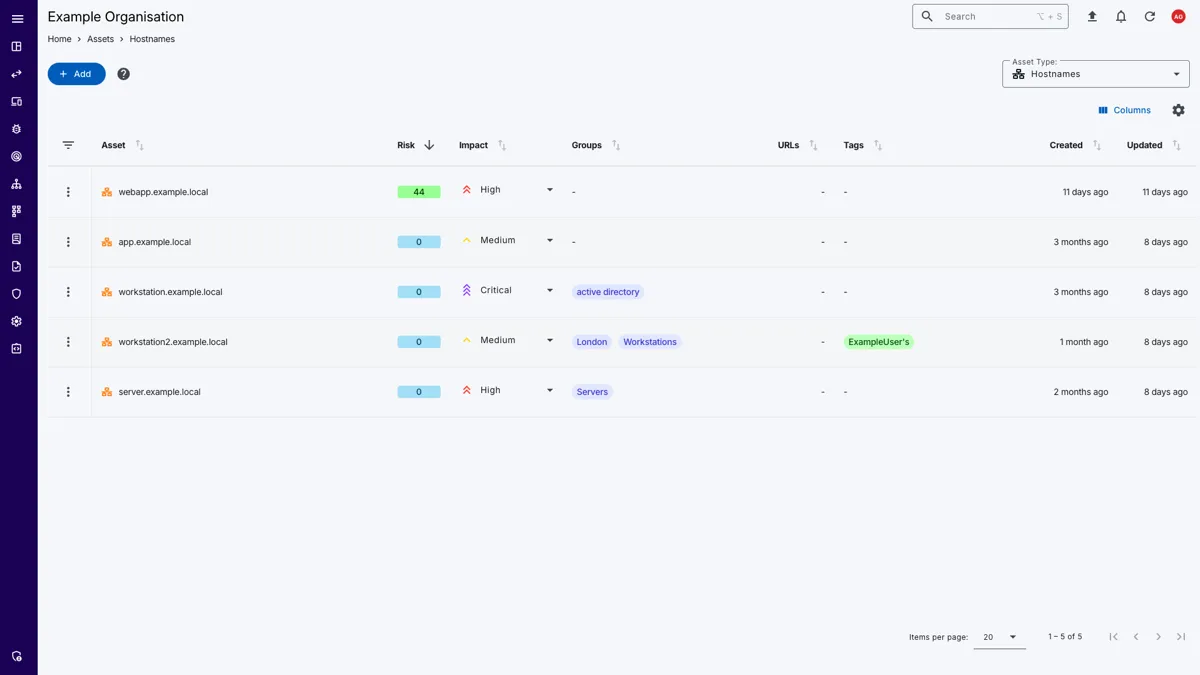Viewport: 1200px width, 675px height.
Task: Go to Home in breadcrumb
Action: [59, 39]
